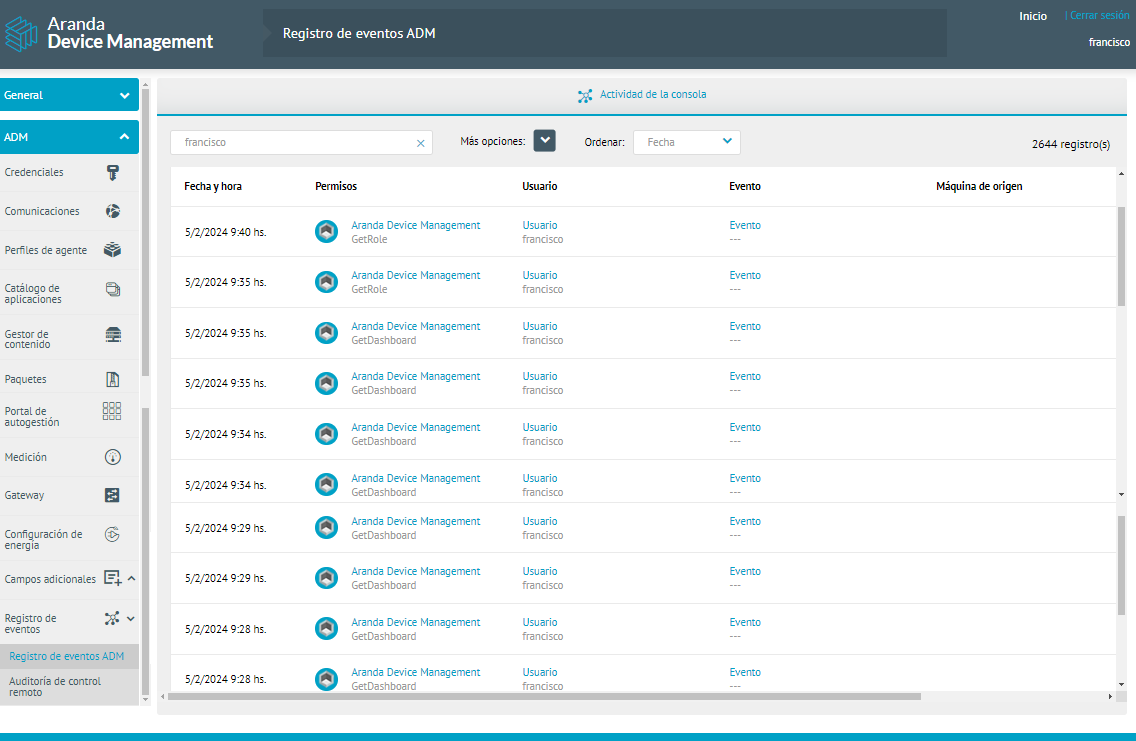Expand the Campos adicionales chevron
Viewport: 1136px width, 741px height.
(131, 578)
